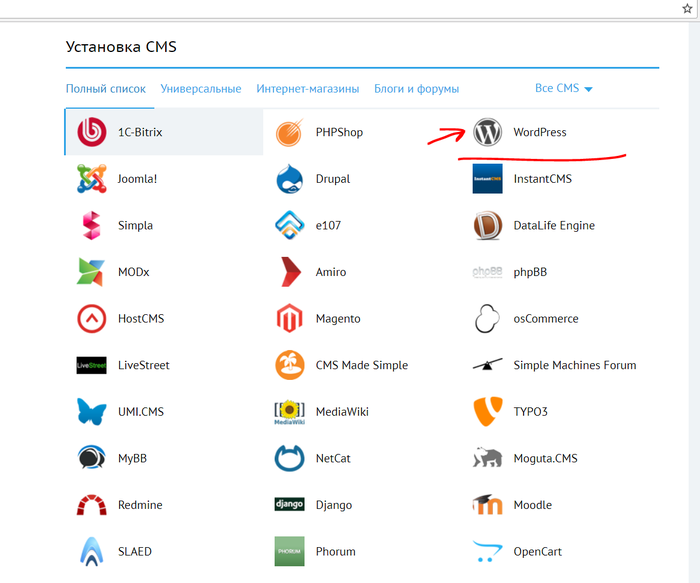Click the Magento text link
The image size is (700, 583).
point(338,319)
